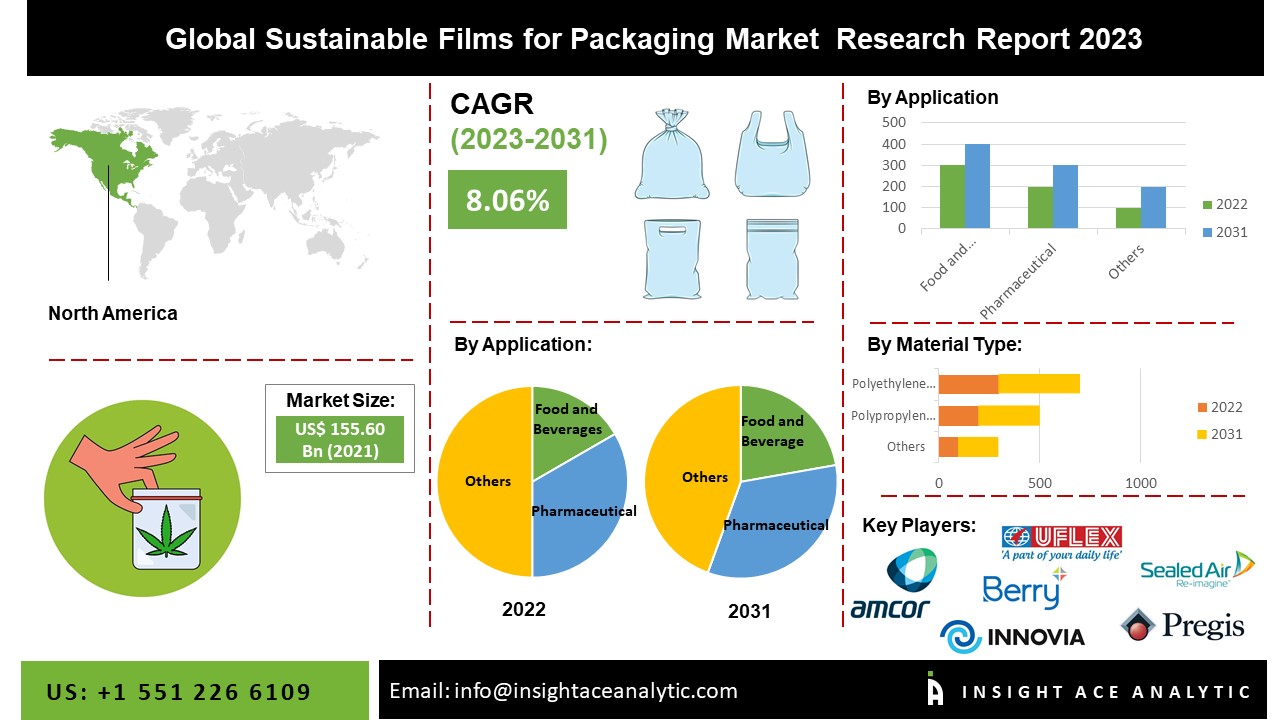1280x720 pixels.
Task: Click the T-shirt handle bag icon
Action: [772, 153]
